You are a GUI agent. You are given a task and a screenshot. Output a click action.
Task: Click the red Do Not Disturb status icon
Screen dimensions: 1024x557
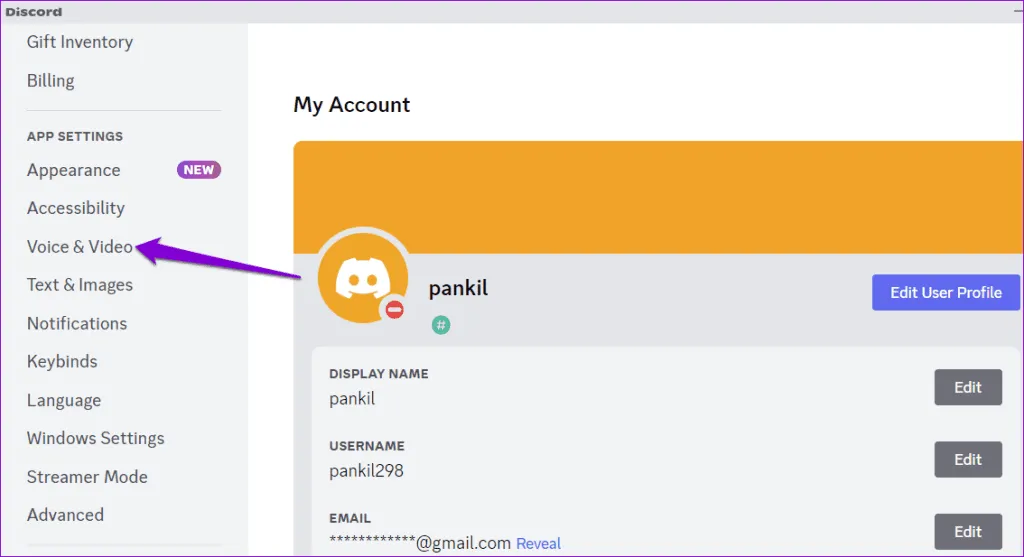click(x=394, y=310)
